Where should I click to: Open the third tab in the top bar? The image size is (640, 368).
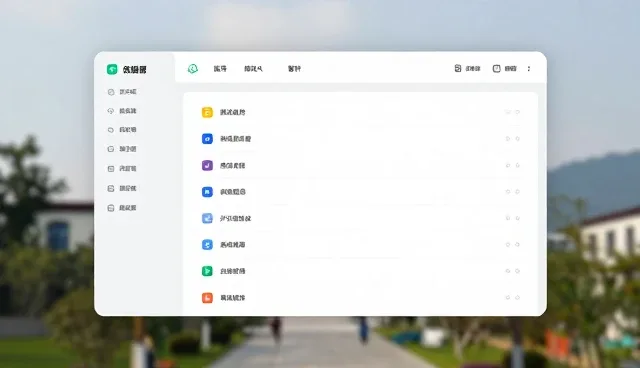pos(294,69)
